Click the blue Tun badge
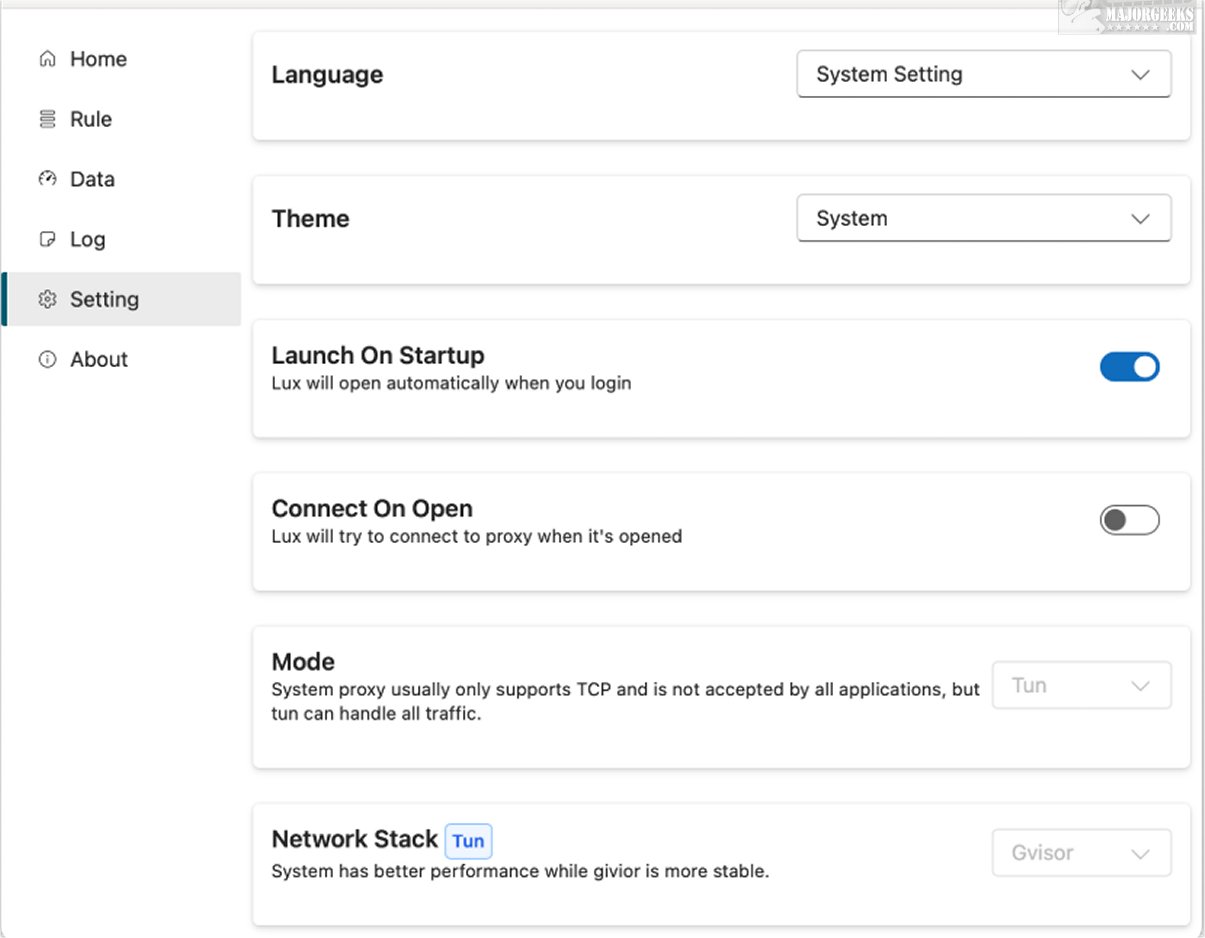This screenshot has height=938, width=1205. tap(468, 841)
